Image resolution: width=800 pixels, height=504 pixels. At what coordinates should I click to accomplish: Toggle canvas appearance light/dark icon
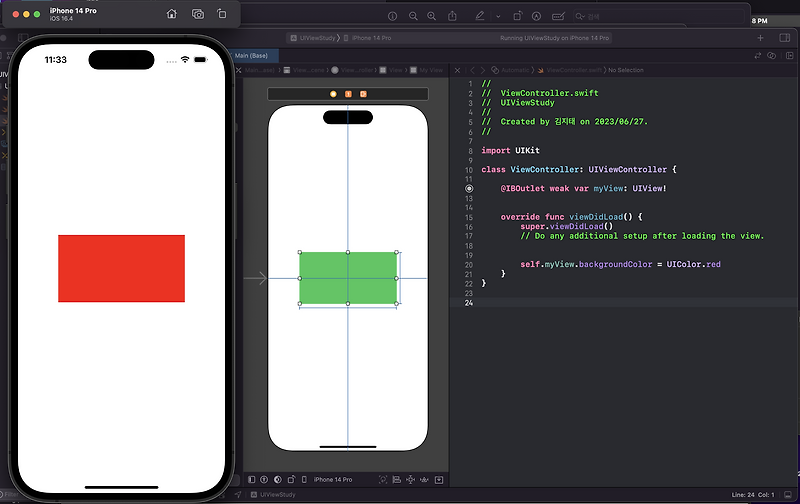(278, 480)
